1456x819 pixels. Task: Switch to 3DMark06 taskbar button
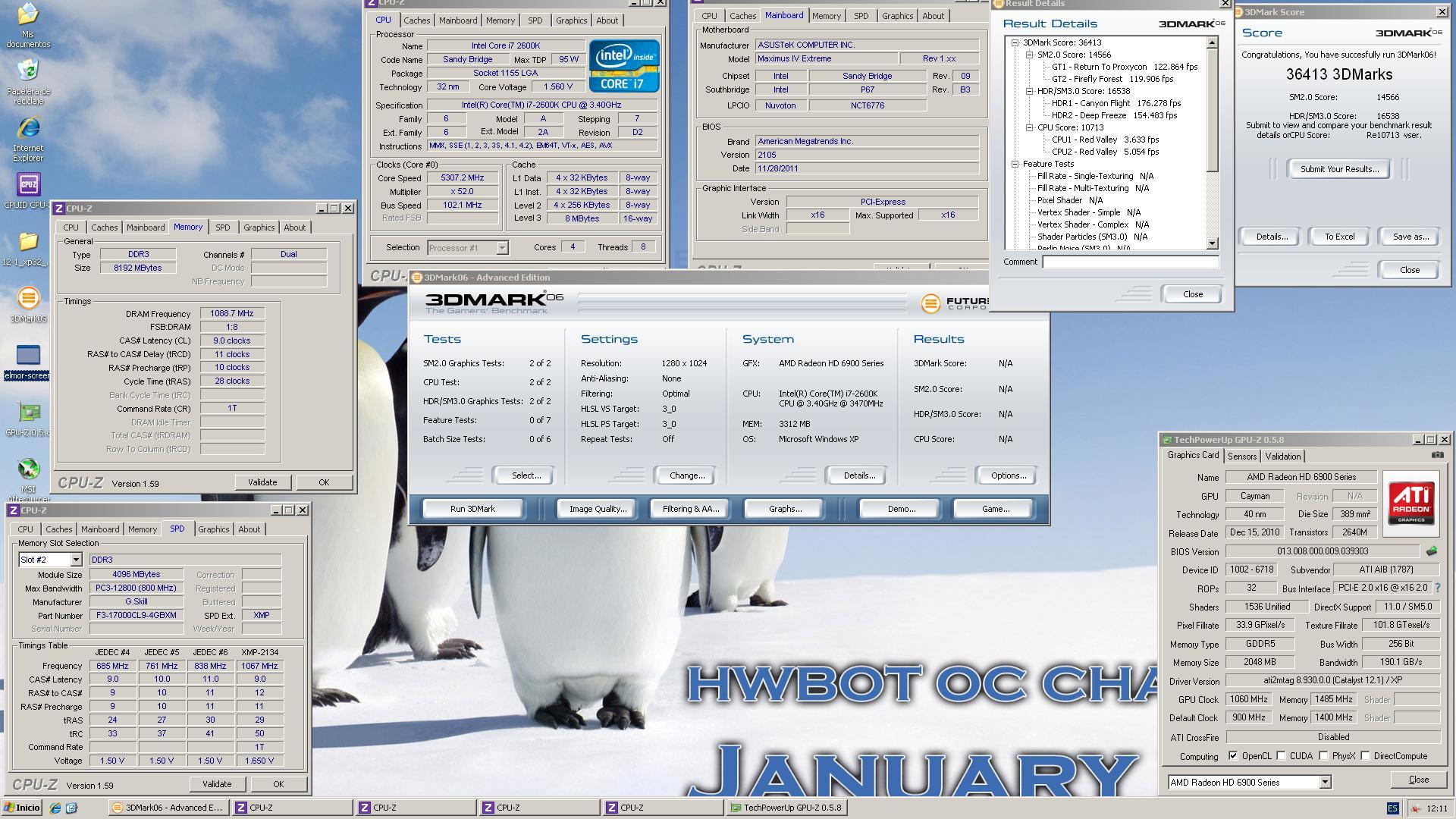[168, 808]
